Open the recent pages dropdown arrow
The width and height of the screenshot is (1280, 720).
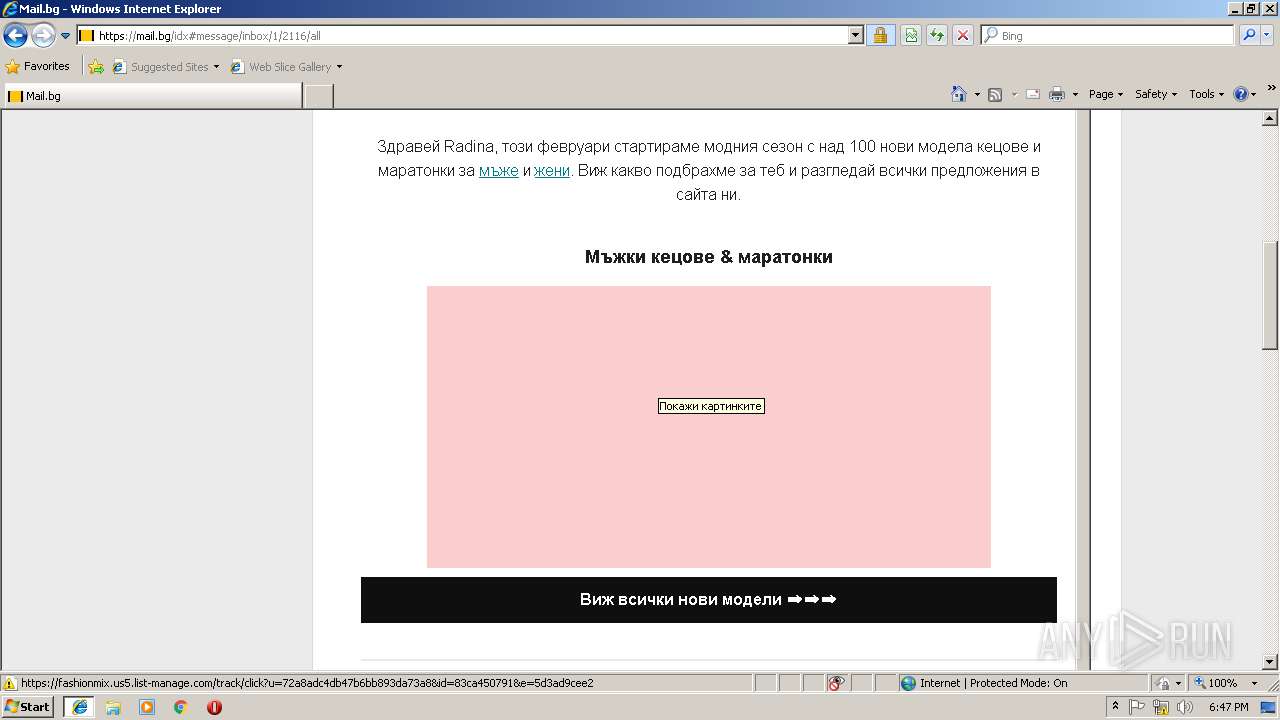[65, 36]
